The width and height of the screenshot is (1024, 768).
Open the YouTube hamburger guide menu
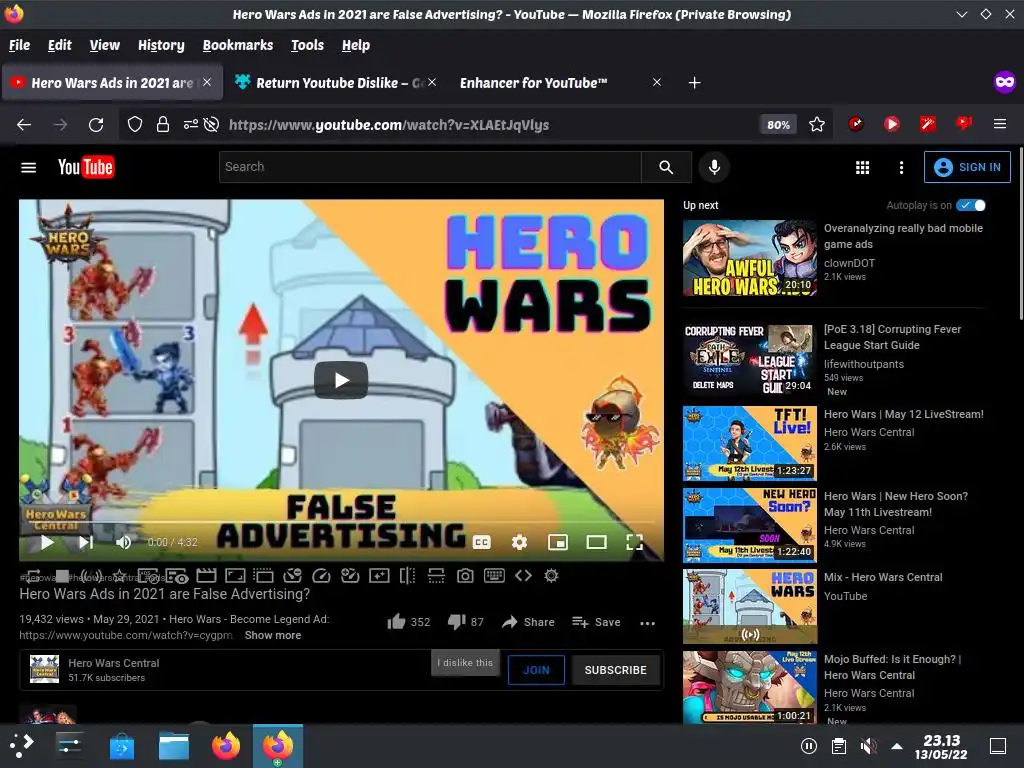click(29, 168)
